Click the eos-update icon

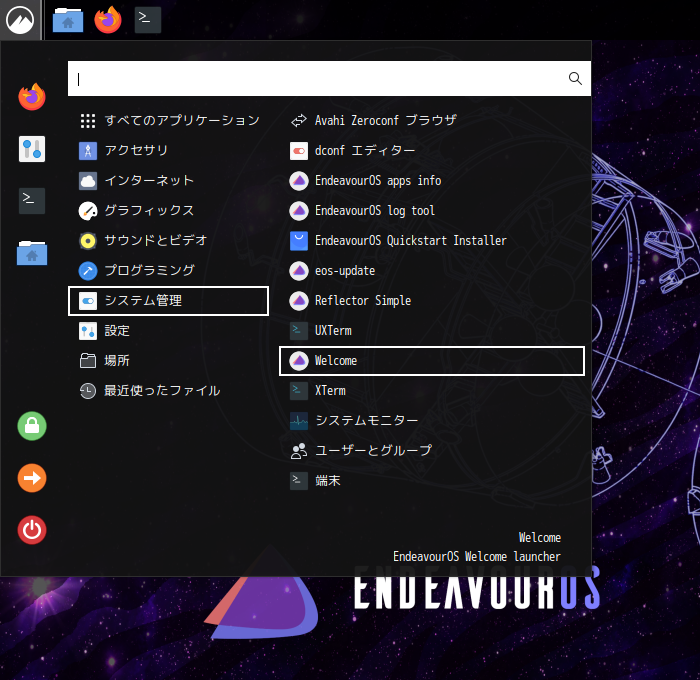tap(299, 271)
